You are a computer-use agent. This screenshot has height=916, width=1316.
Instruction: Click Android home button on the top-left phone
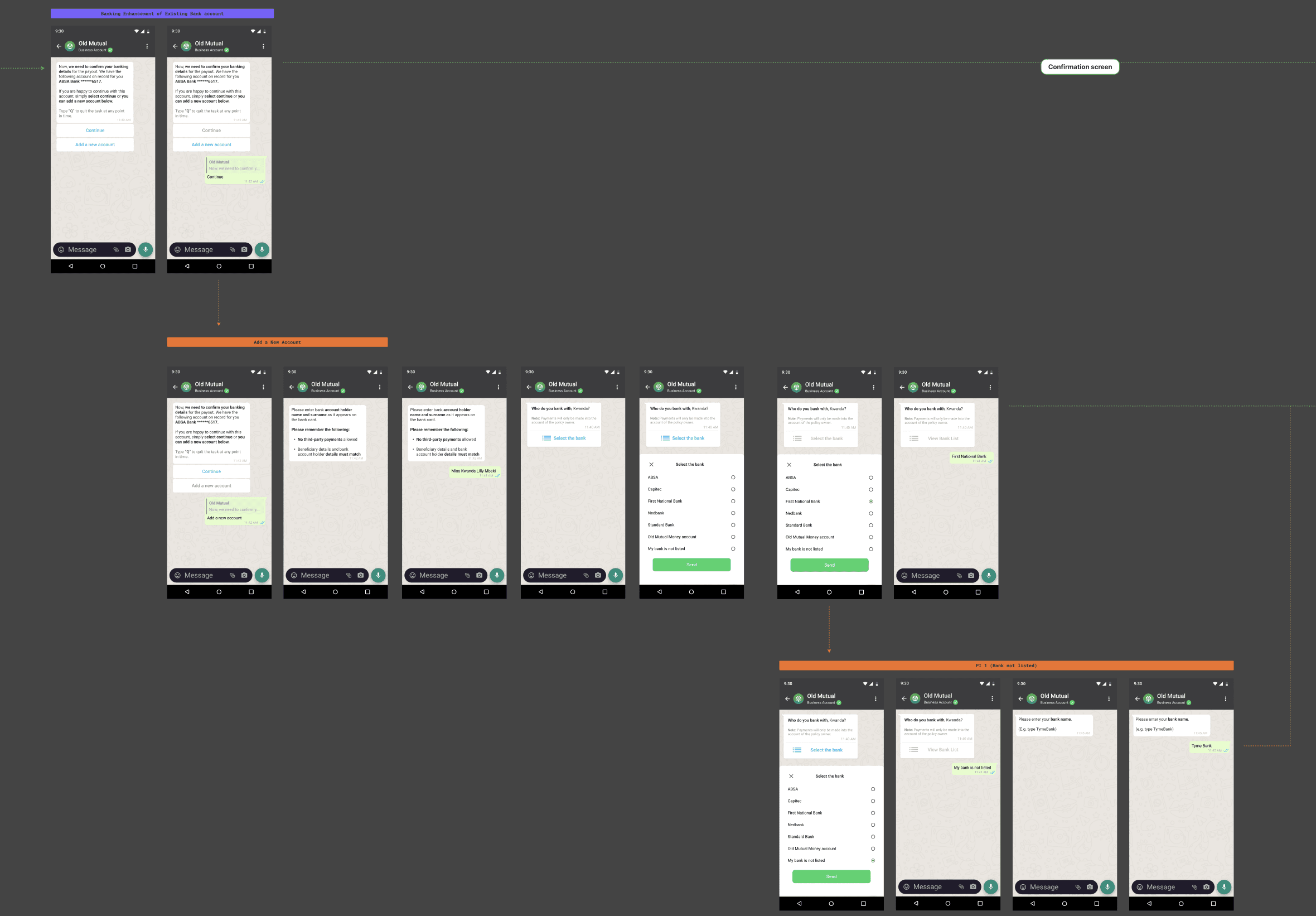tap(103, 266)
